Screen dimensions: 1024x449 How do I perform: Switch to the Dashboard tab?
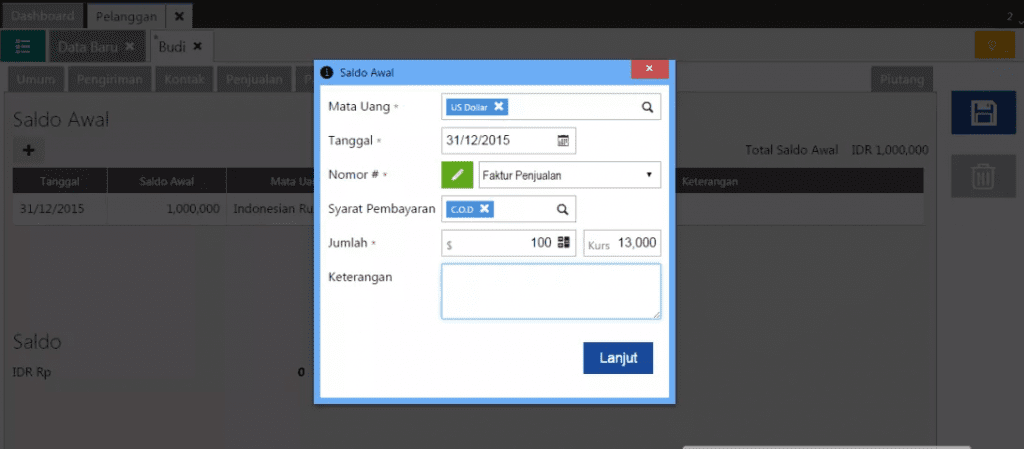click(x=42, y=15)
